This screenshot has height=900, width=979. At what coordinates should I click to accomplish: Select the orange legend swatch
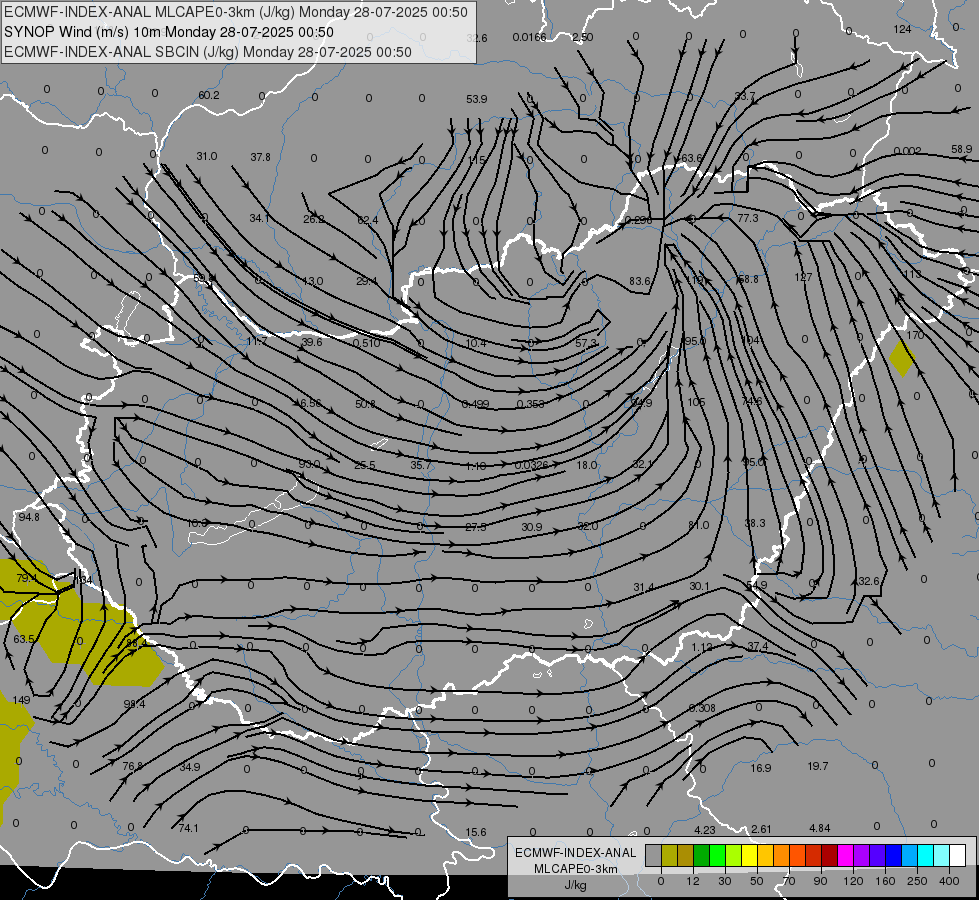[782, 855]
